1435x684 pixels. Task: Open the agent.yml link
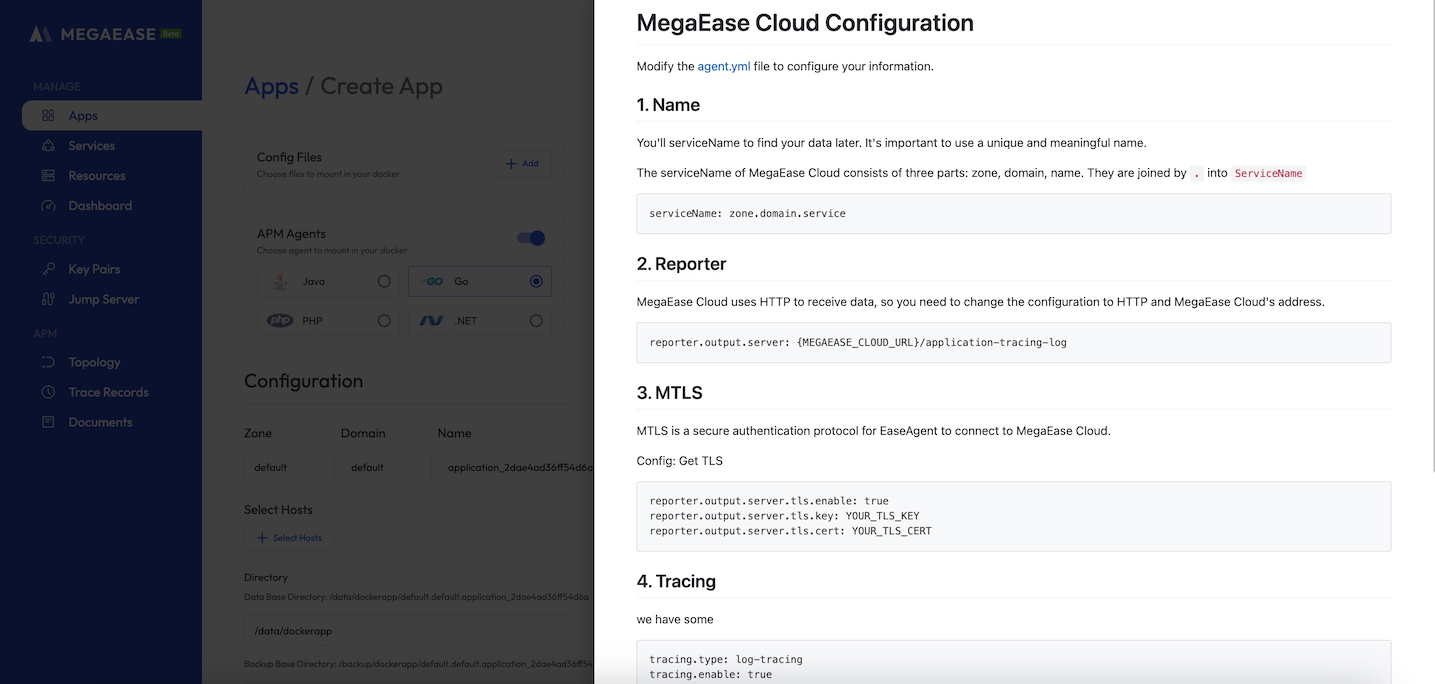click(x=724, y=67)
